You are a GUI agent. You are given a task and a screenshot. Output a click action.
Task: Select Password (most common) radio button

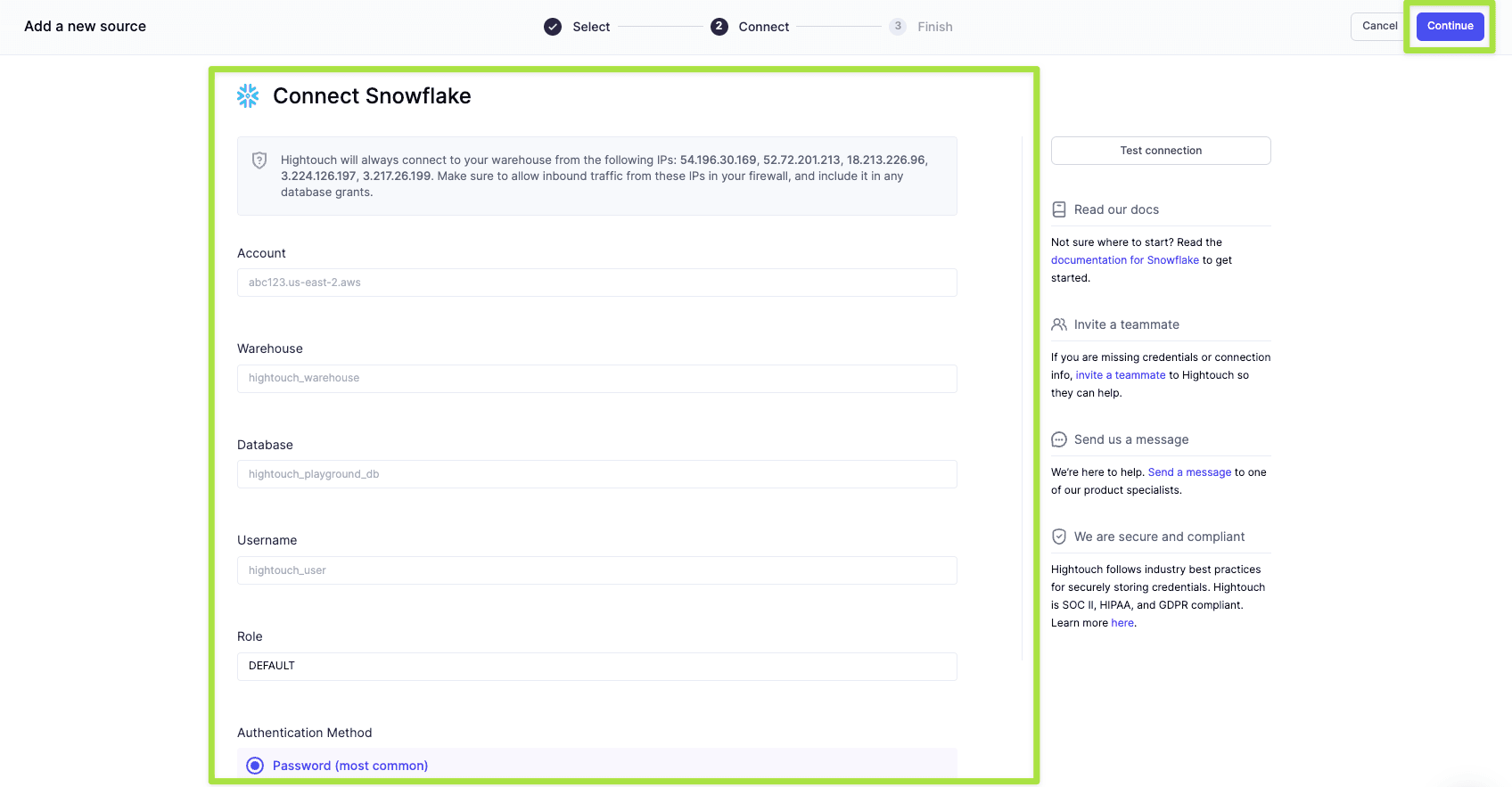[x=255, y=766]
